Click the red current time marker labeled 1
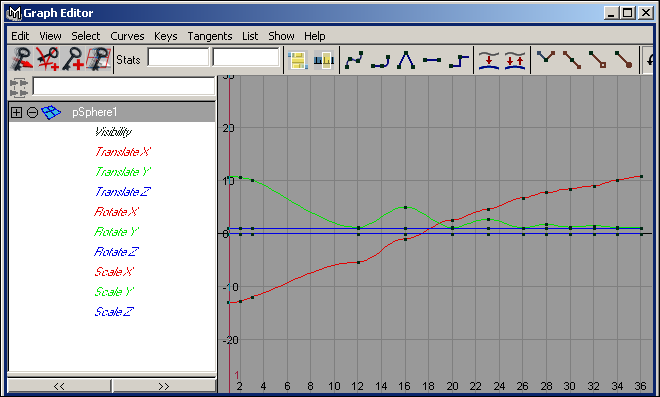 [237, 375]
